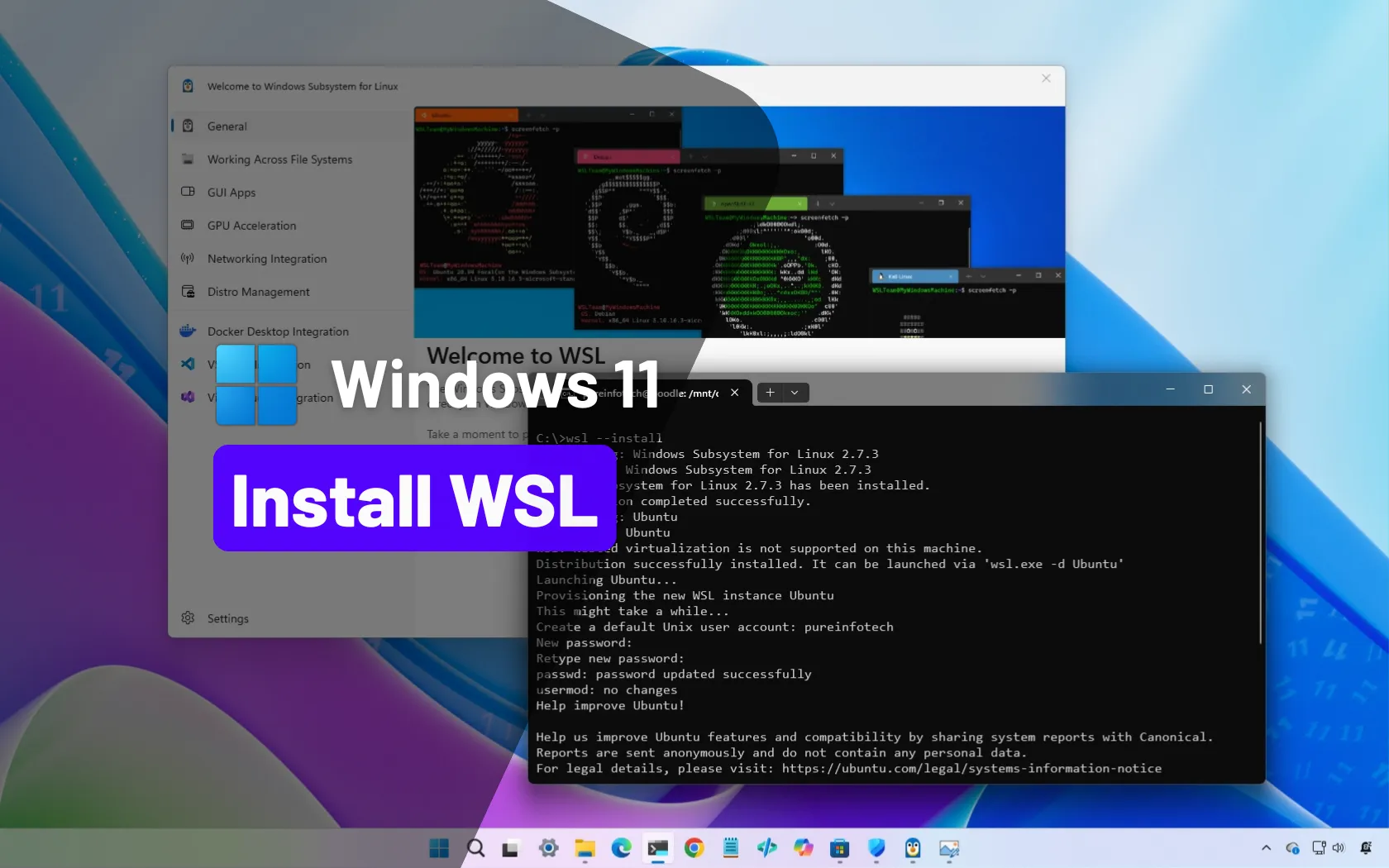This screenshot has width=1389, height=868.
Task: Click the 'wsl --install' command line
Action: (599, 438)
